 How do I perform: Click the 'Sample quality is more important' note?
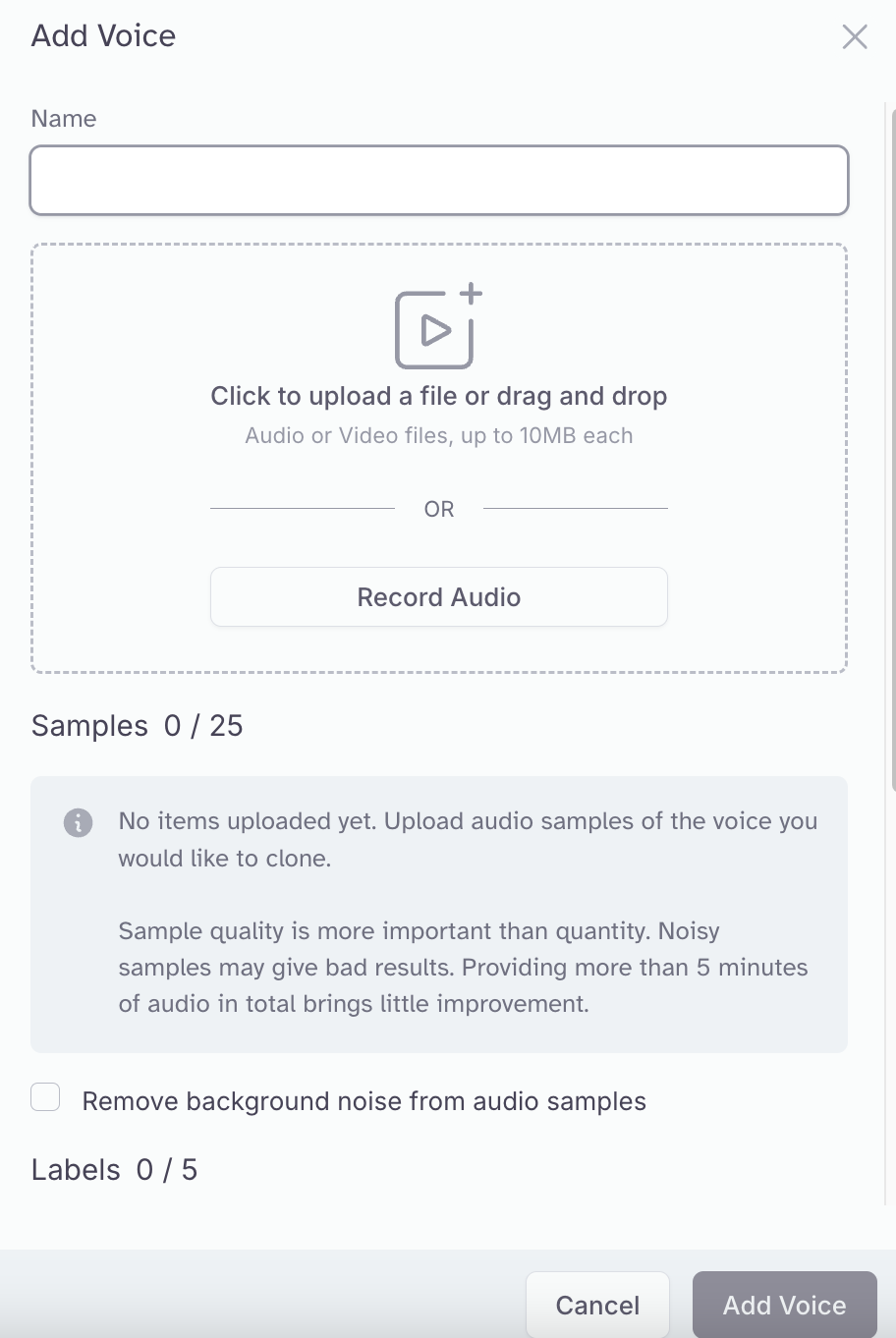click(x=463, y=967)
